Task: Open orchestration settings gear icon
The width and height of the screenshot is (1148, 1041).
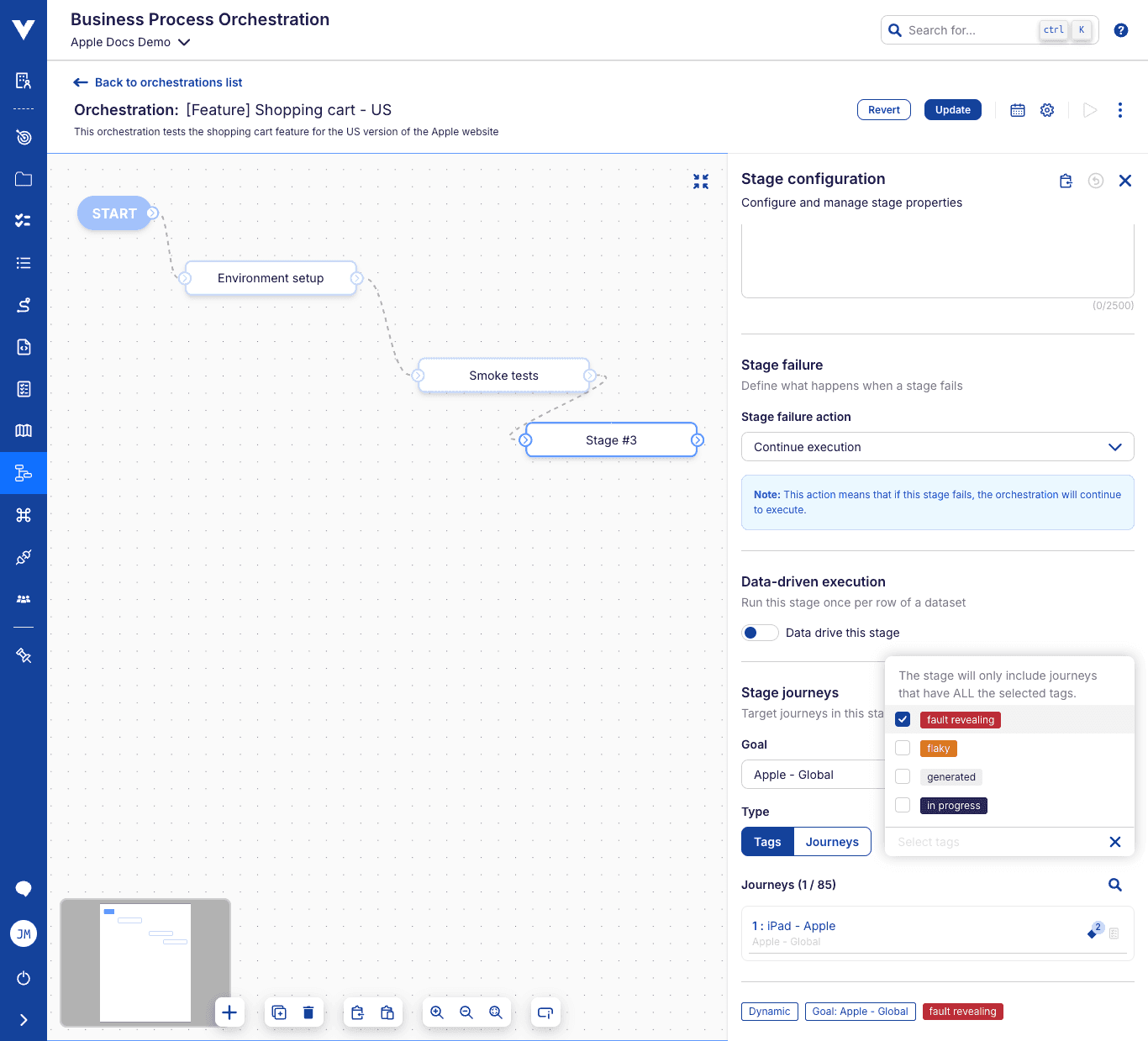Action: pyautogui.click(x=1047, y=110)
